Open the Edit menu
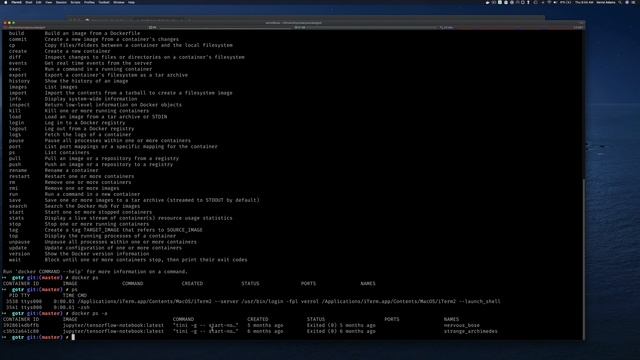Image resolution: width=640 pixels, height=360 pixels. coord(38,2)
